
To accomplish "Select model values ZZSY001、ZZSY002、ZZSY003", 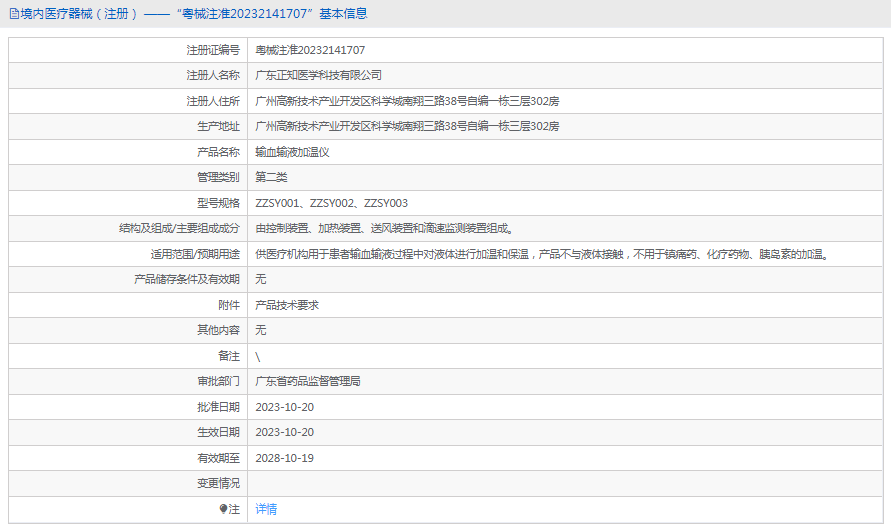I will (x=331, y=203).
